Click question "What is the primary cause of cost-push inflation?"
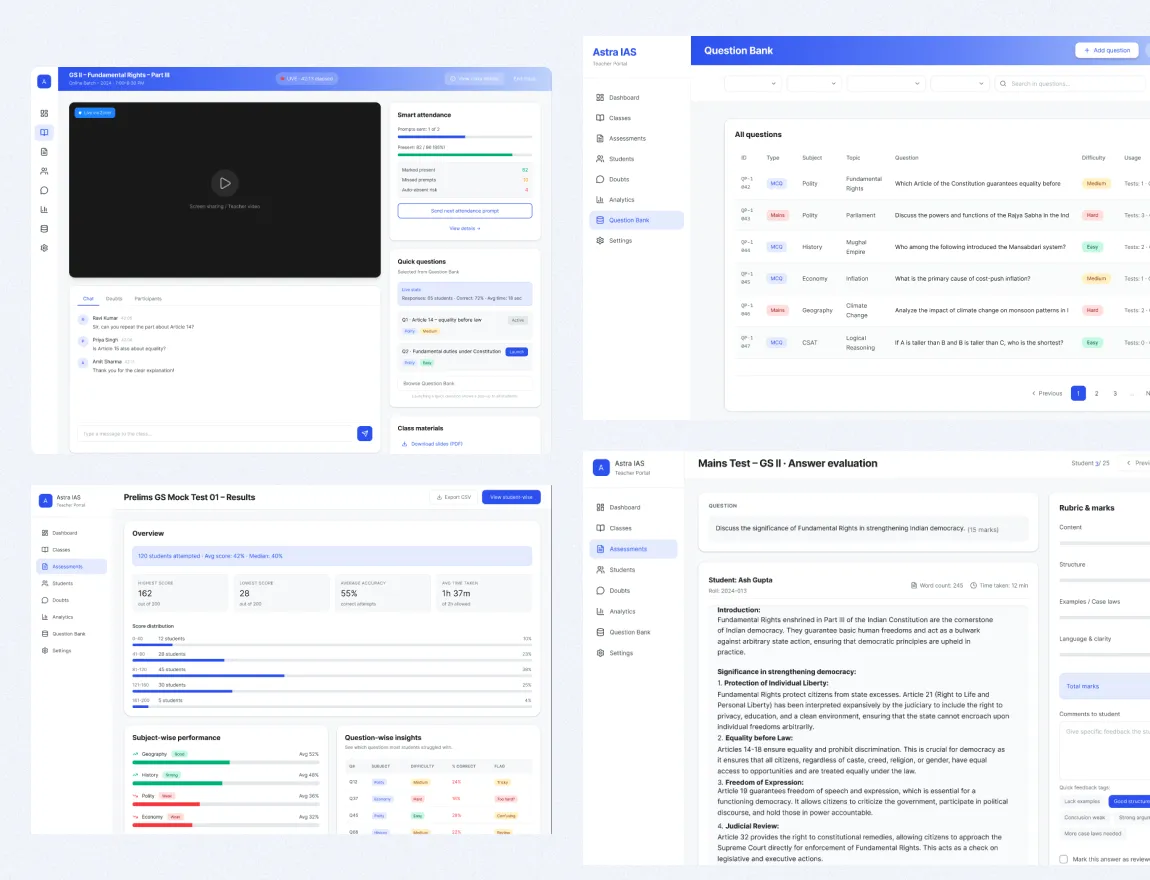 click(962, 279)
